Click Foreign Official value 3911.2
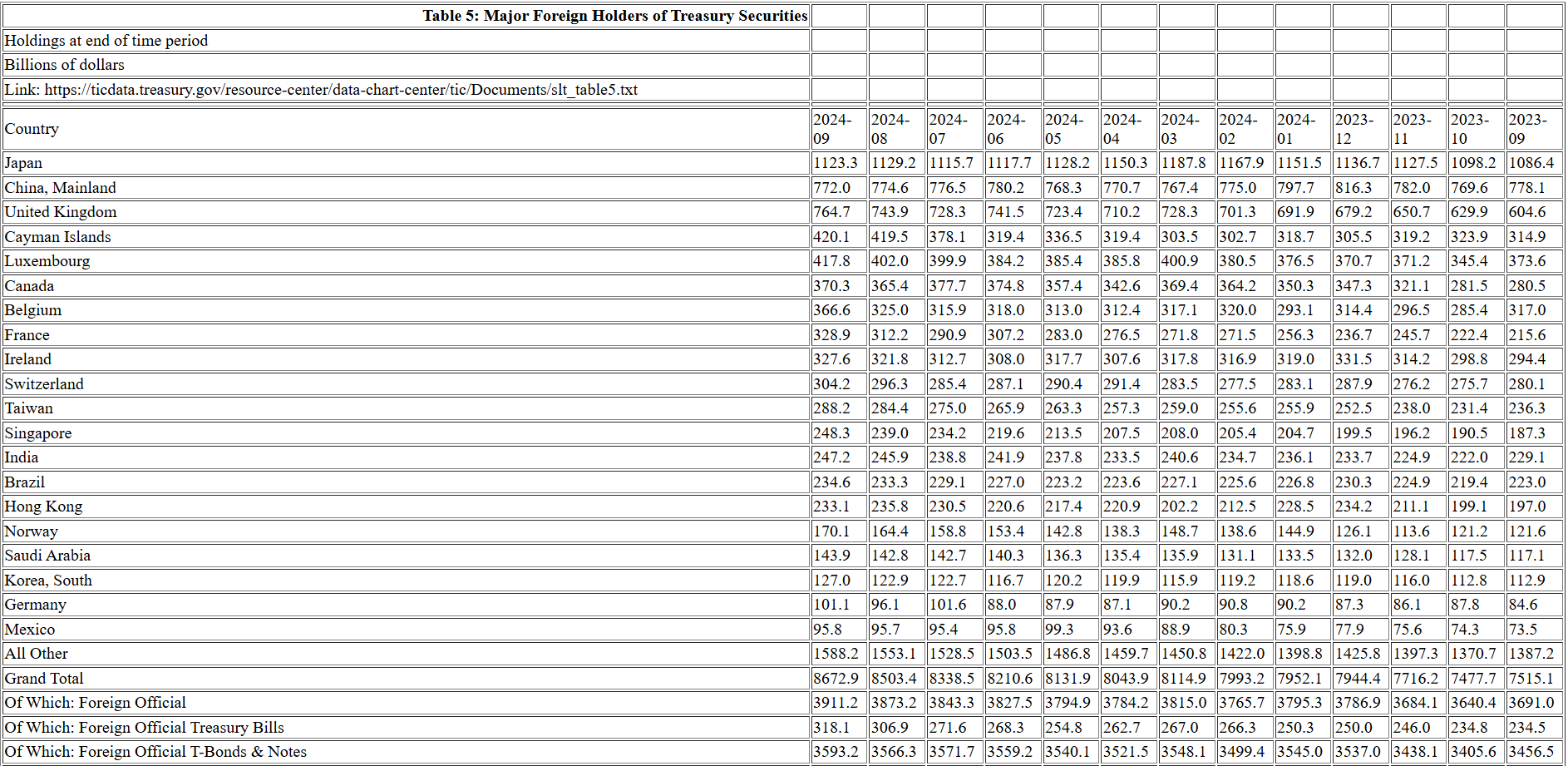 tap(836, 703)
